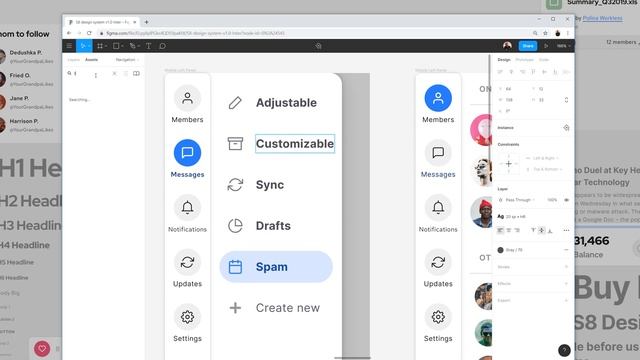
Task: Open the team library book icon
Action: coord(136,73)
